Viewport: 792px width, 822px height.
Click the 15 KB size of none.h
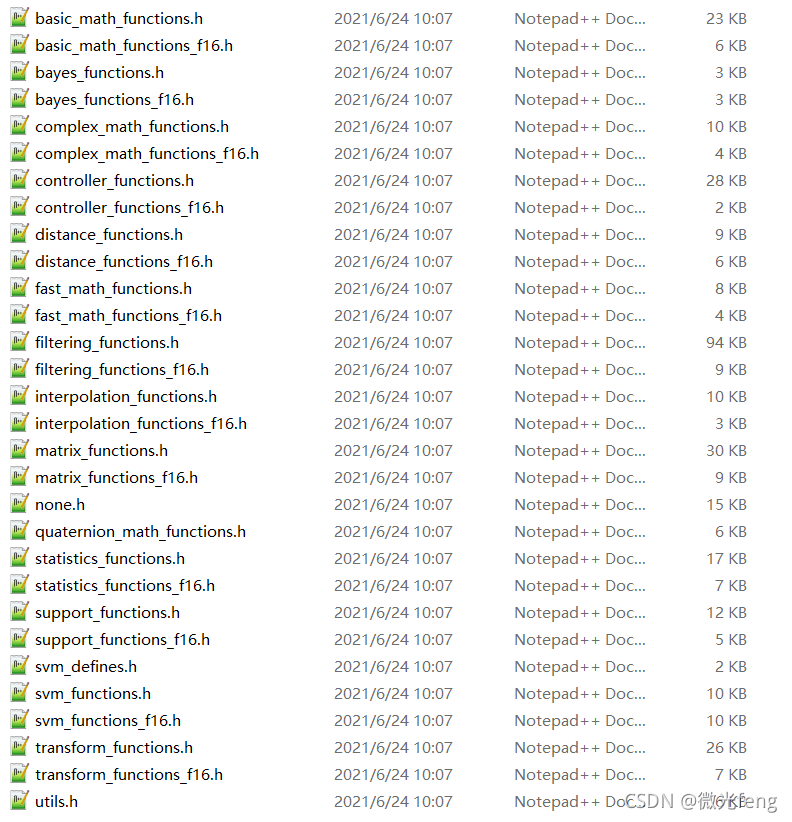(x=726, y=505)
